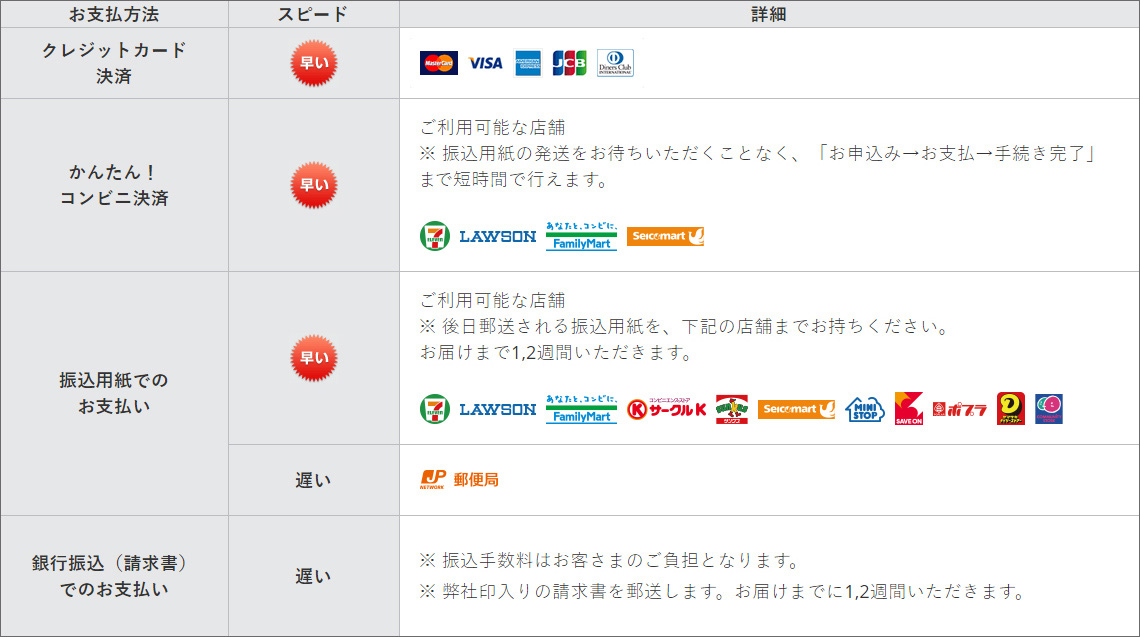
Task: Click the MasterCard logo
Action: [438, 63]
